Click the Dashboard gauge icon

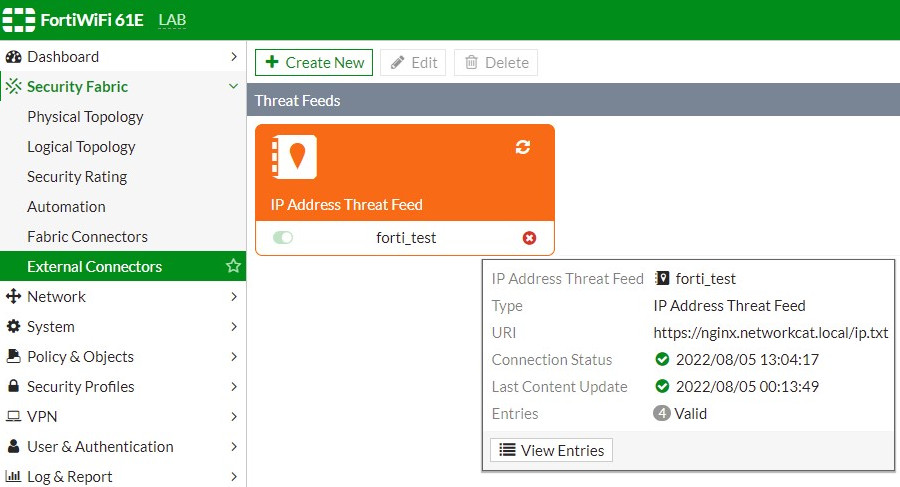point(13,57)
